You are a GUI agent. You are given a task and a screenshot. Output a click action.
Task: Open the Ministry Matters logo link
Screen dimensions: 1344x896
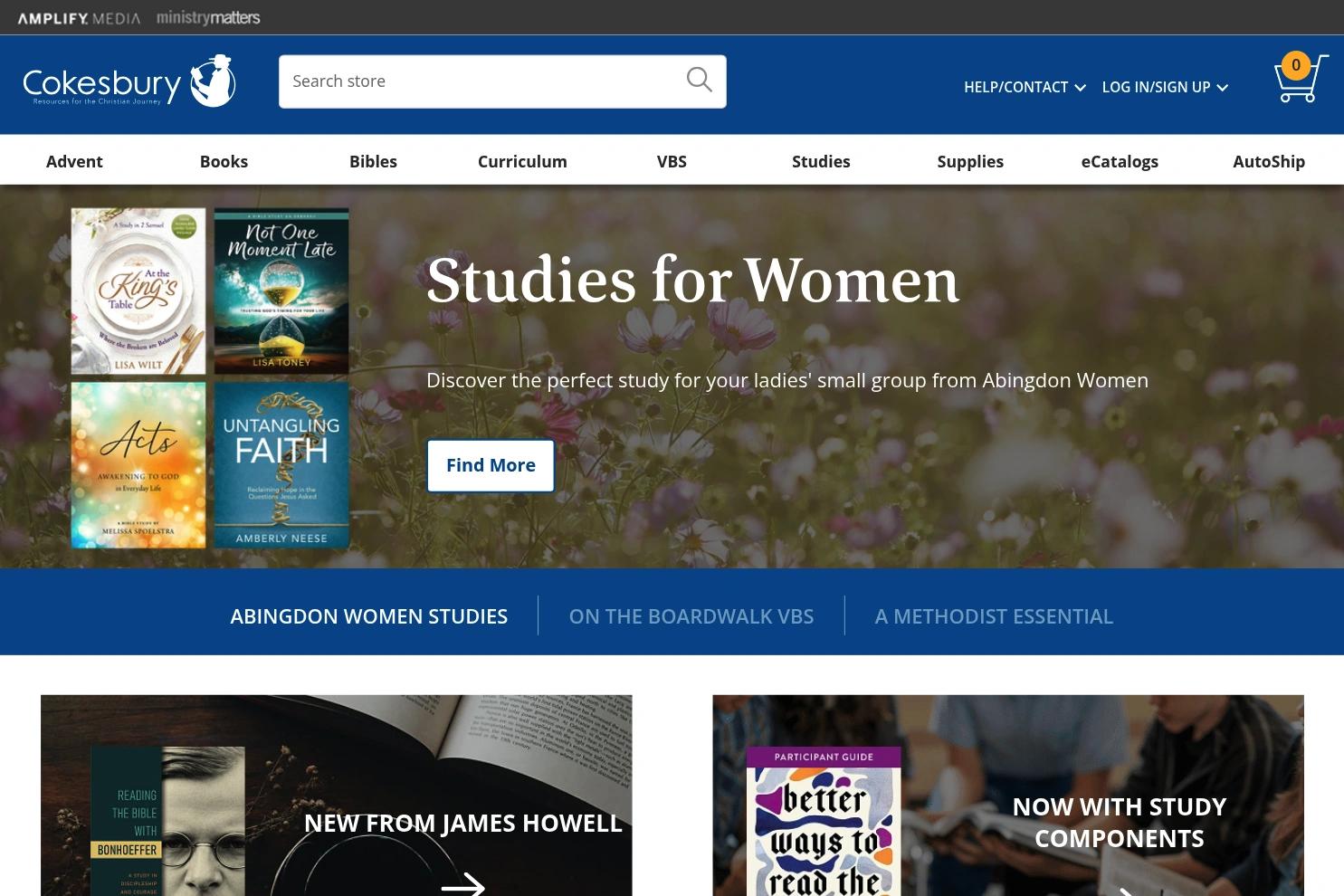(x=208, y=17)
